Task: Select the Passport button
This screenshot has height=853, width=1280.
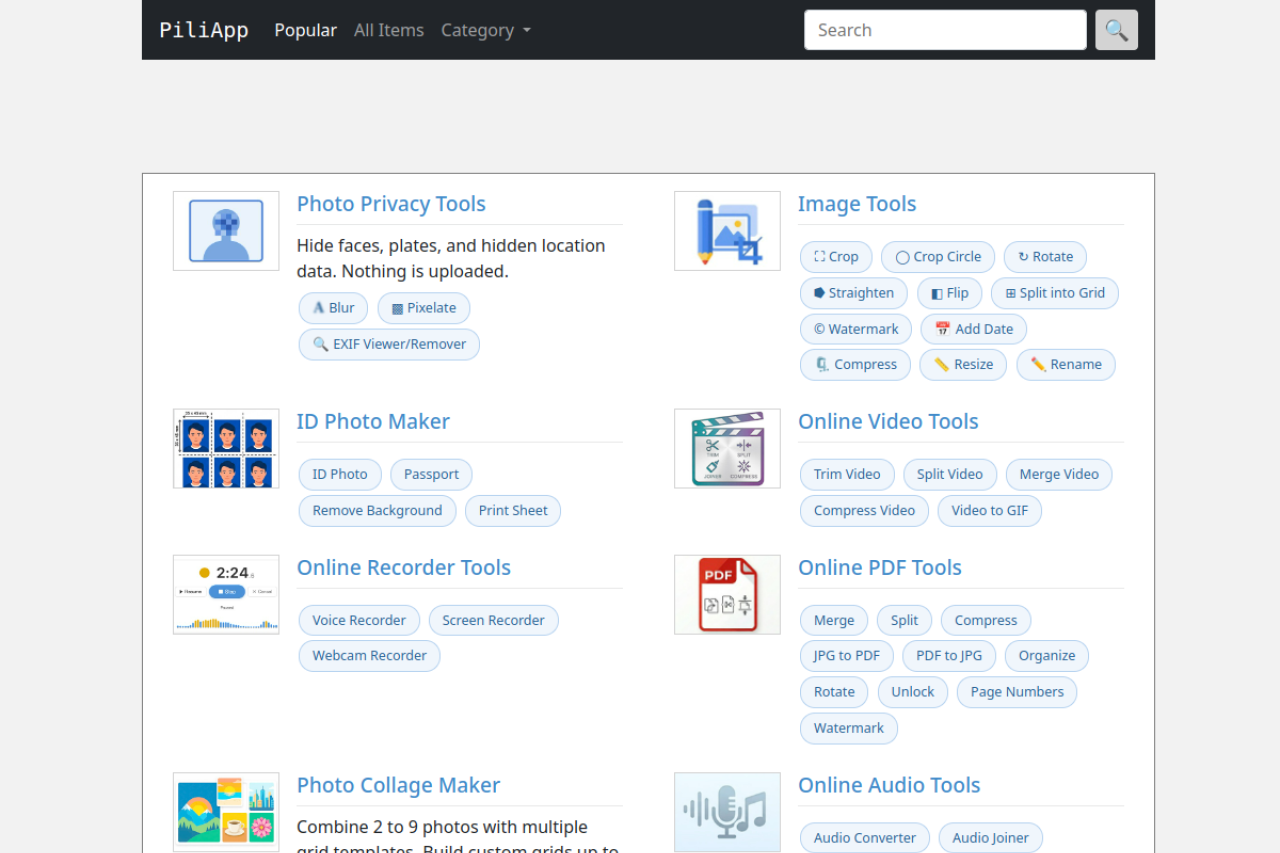Action: pyautogui.click(x=431, y=475)
